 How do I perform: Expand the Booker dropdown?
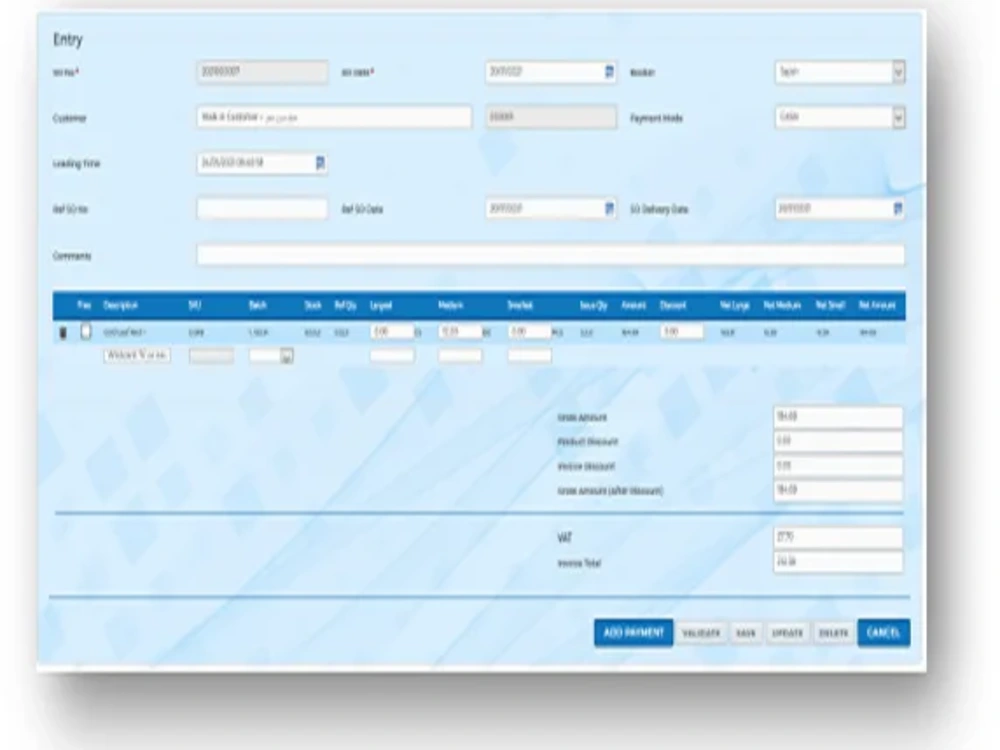pyautogui.click(x=898, y=72)
